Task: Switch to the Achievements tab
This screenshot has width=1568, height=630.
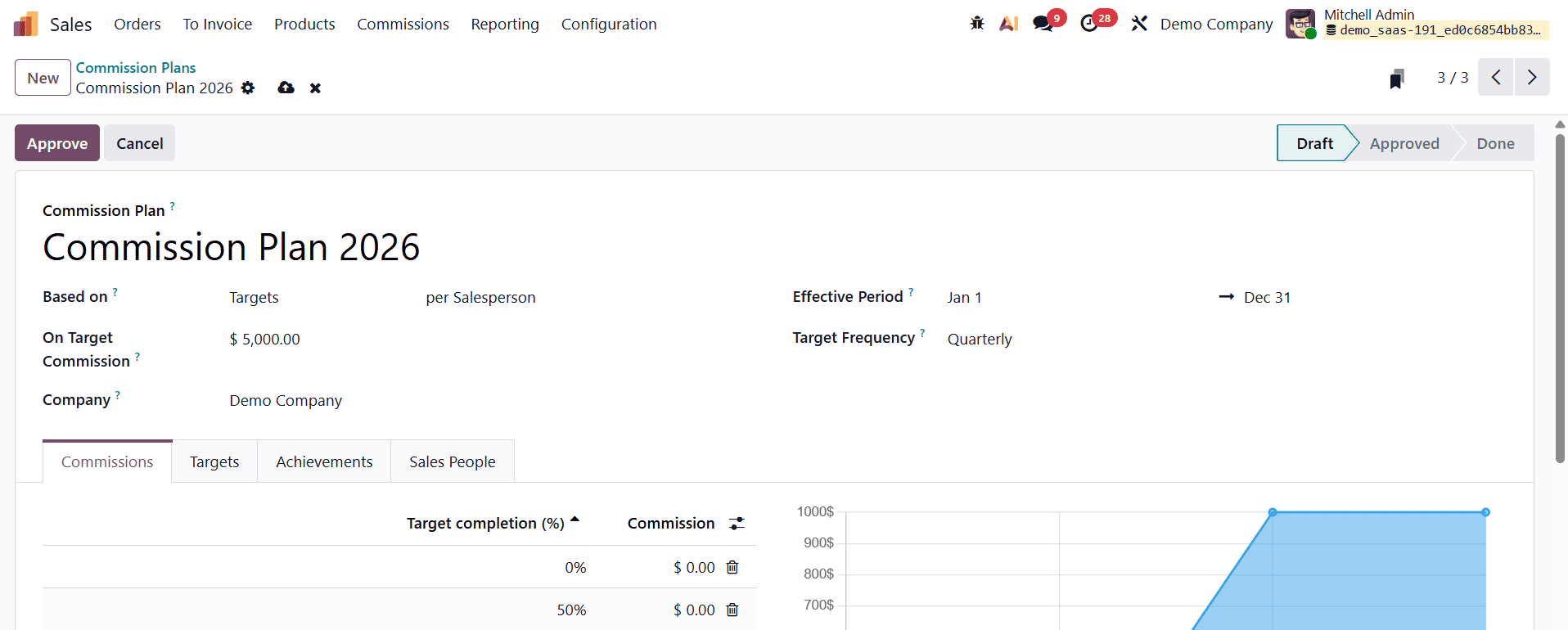Action: pyautogui.click(x=324, y=461)
